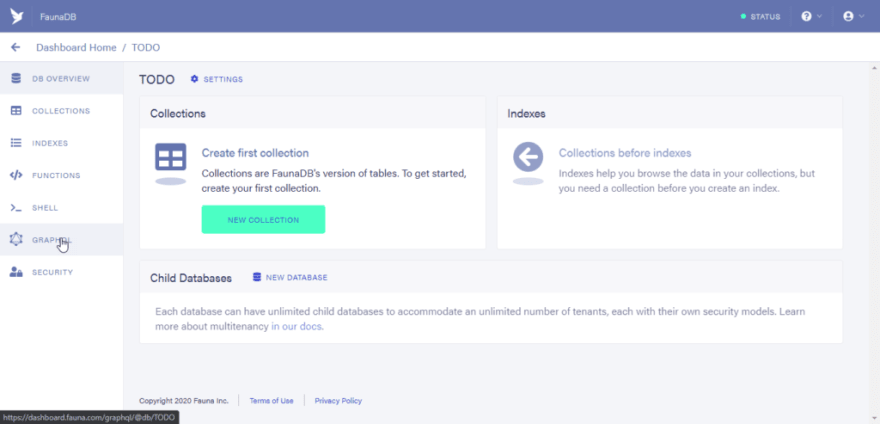The height and width of the screenshot is (424, 880).
Task: Click the SETTINGS link text
Action: click(223, 80)
